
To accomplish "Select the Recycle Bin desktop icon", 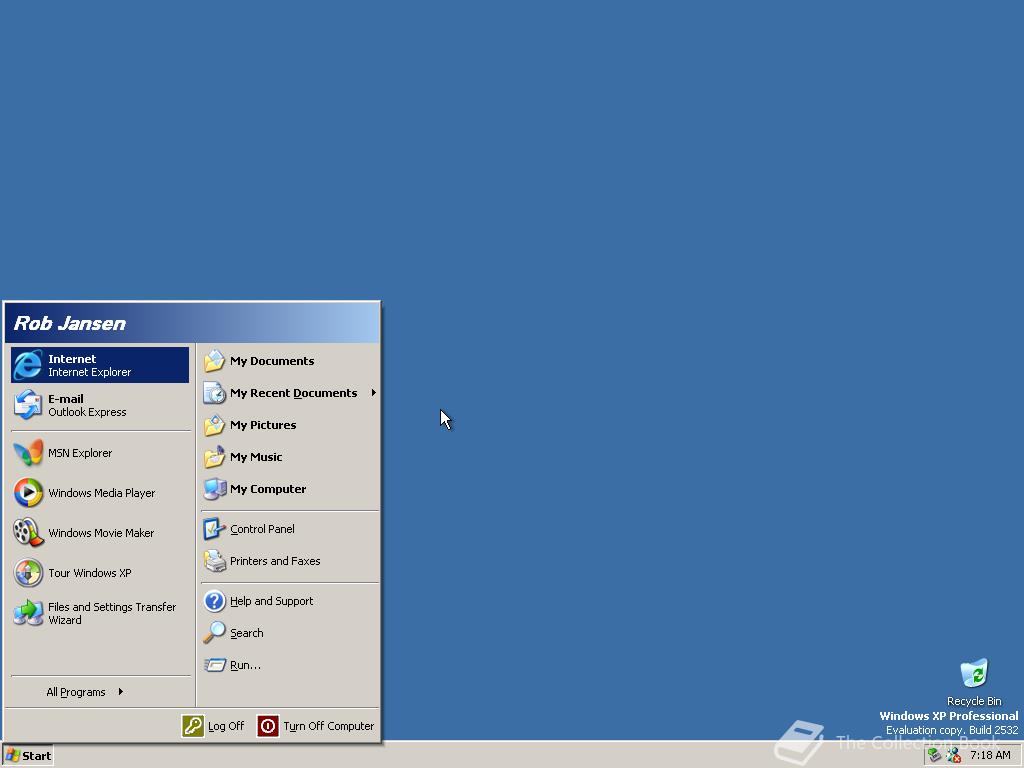I will click(x=974, y=673).
